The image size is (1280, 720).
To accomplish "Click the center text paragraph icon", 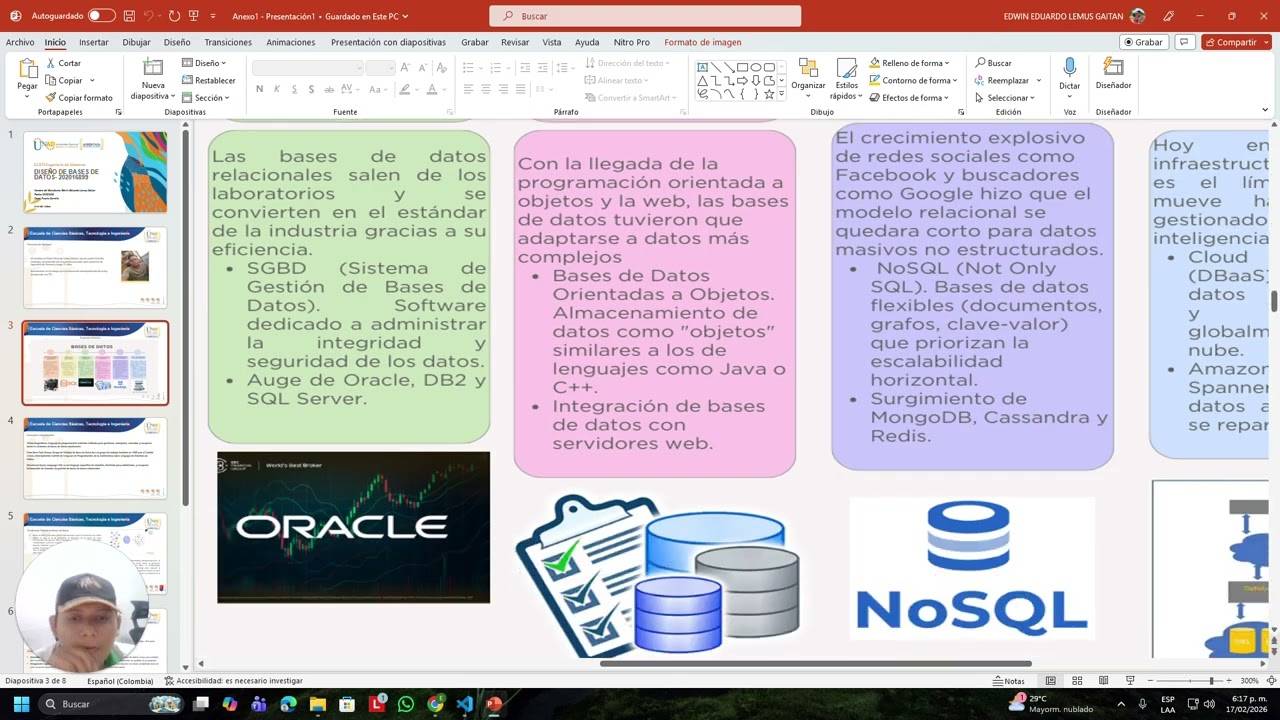I will tap(485, 89).
